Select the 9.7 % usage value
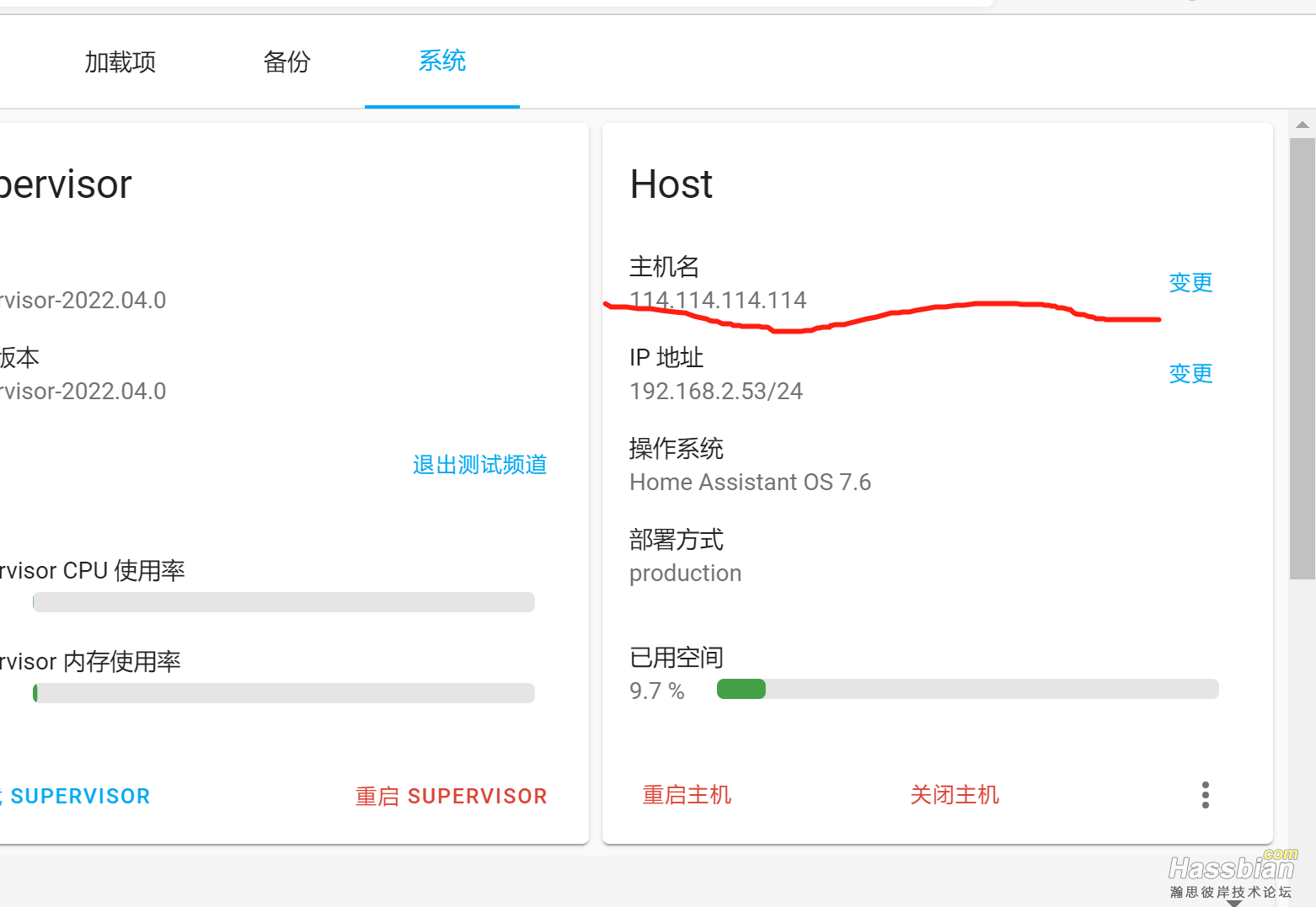 [657, 691]
